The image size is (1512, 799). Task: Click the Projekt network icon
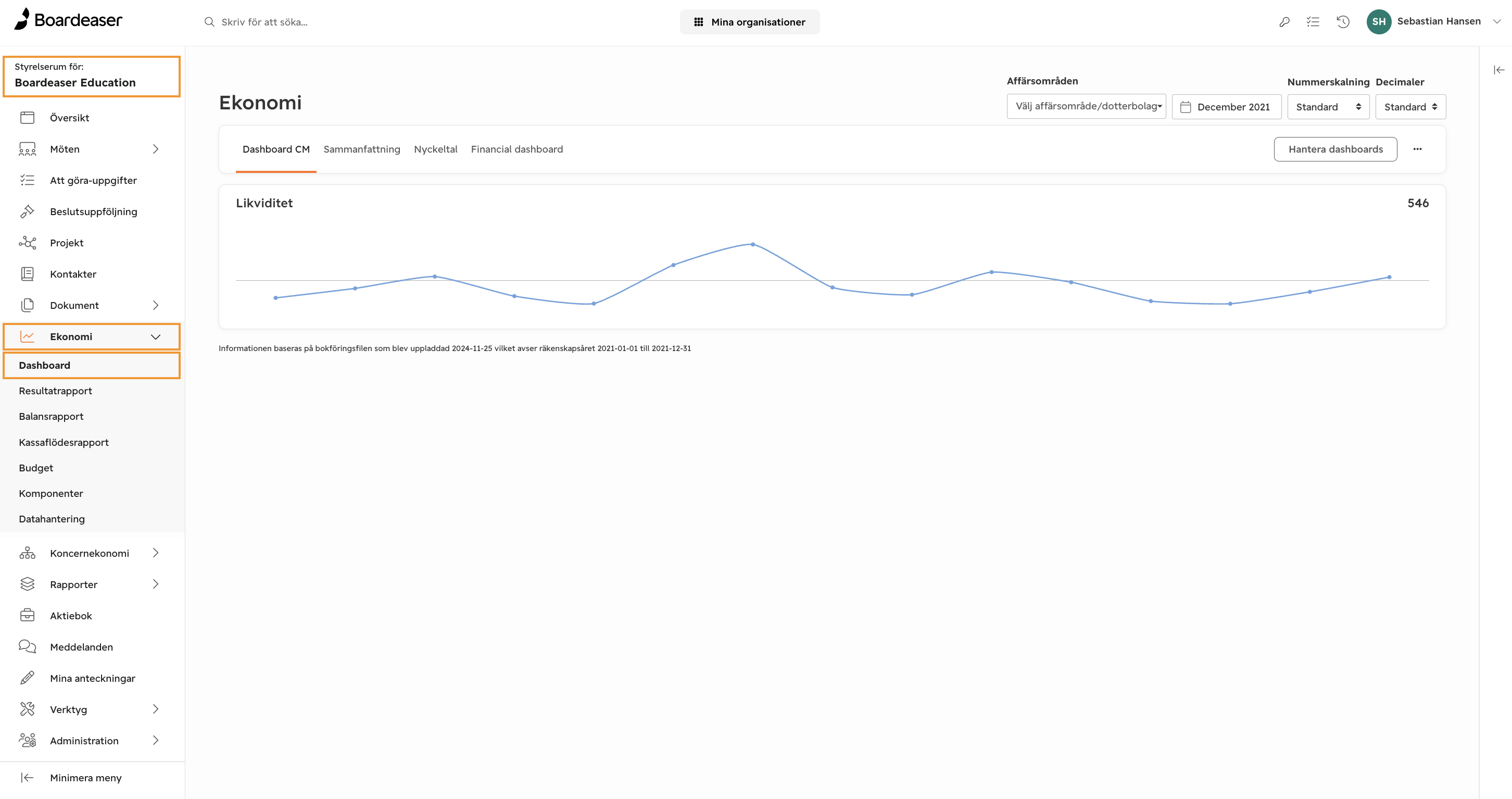click(28, 242)
